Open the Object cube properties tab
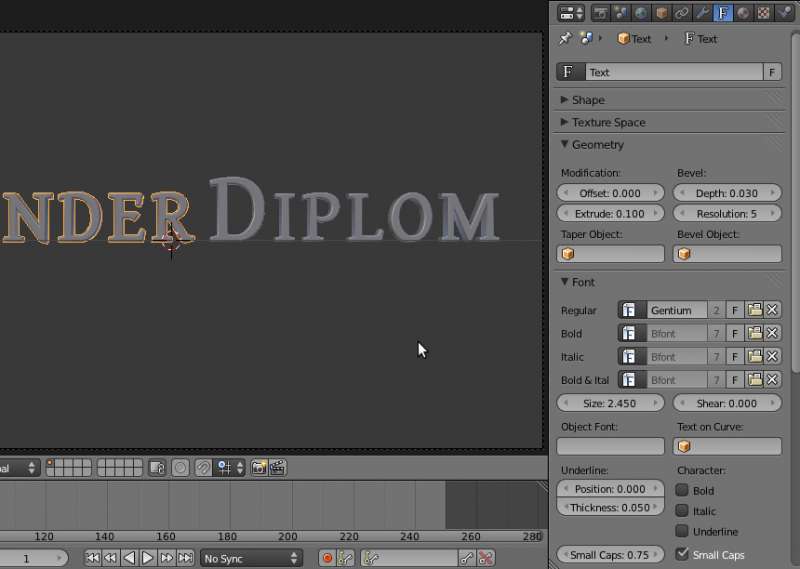This screenshot has height=569, width=800. pyautogui.click(x=661, y=13)
